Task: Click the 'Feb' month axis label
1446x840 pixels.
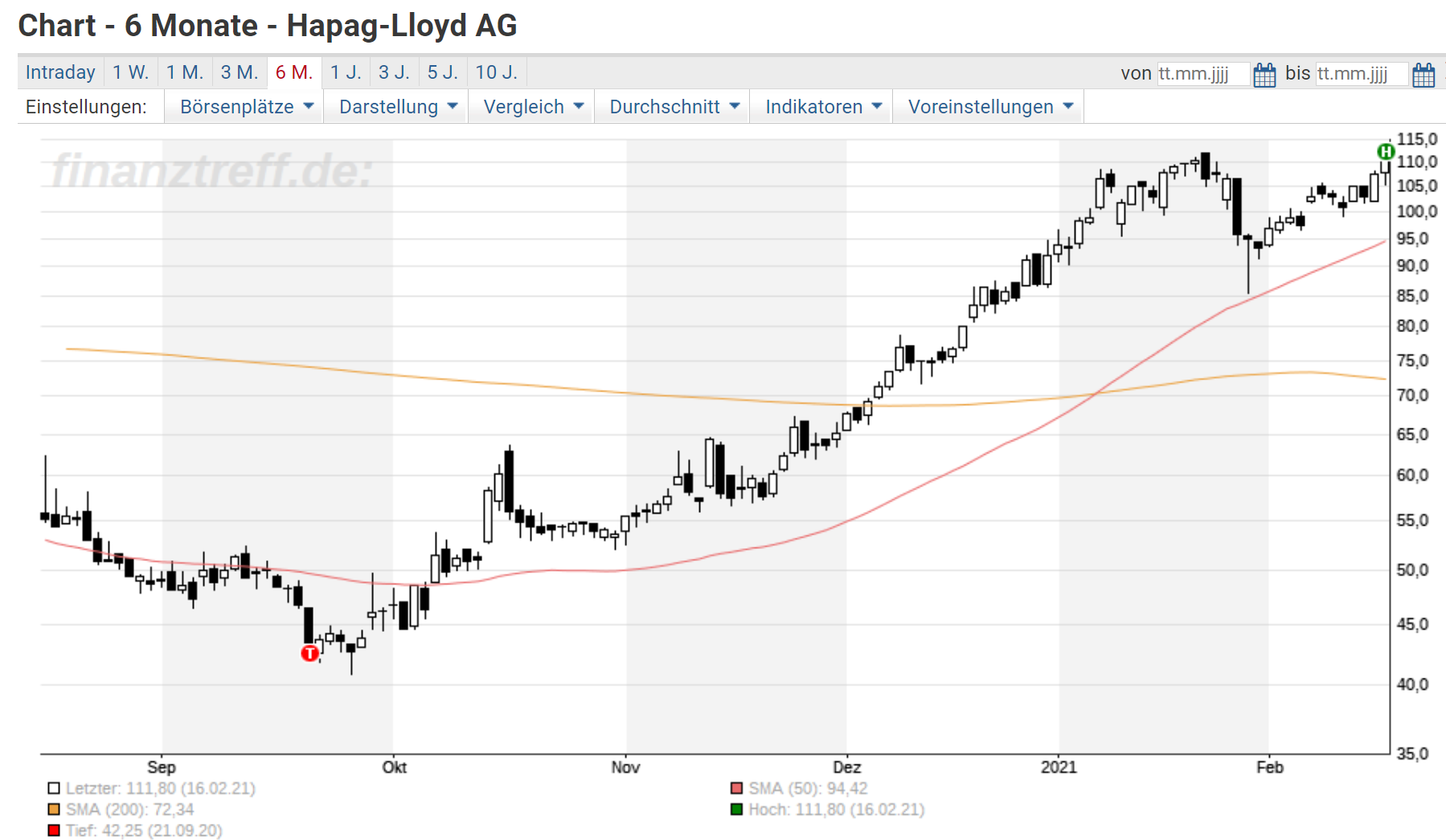Action: click(x=1270, y=767)
